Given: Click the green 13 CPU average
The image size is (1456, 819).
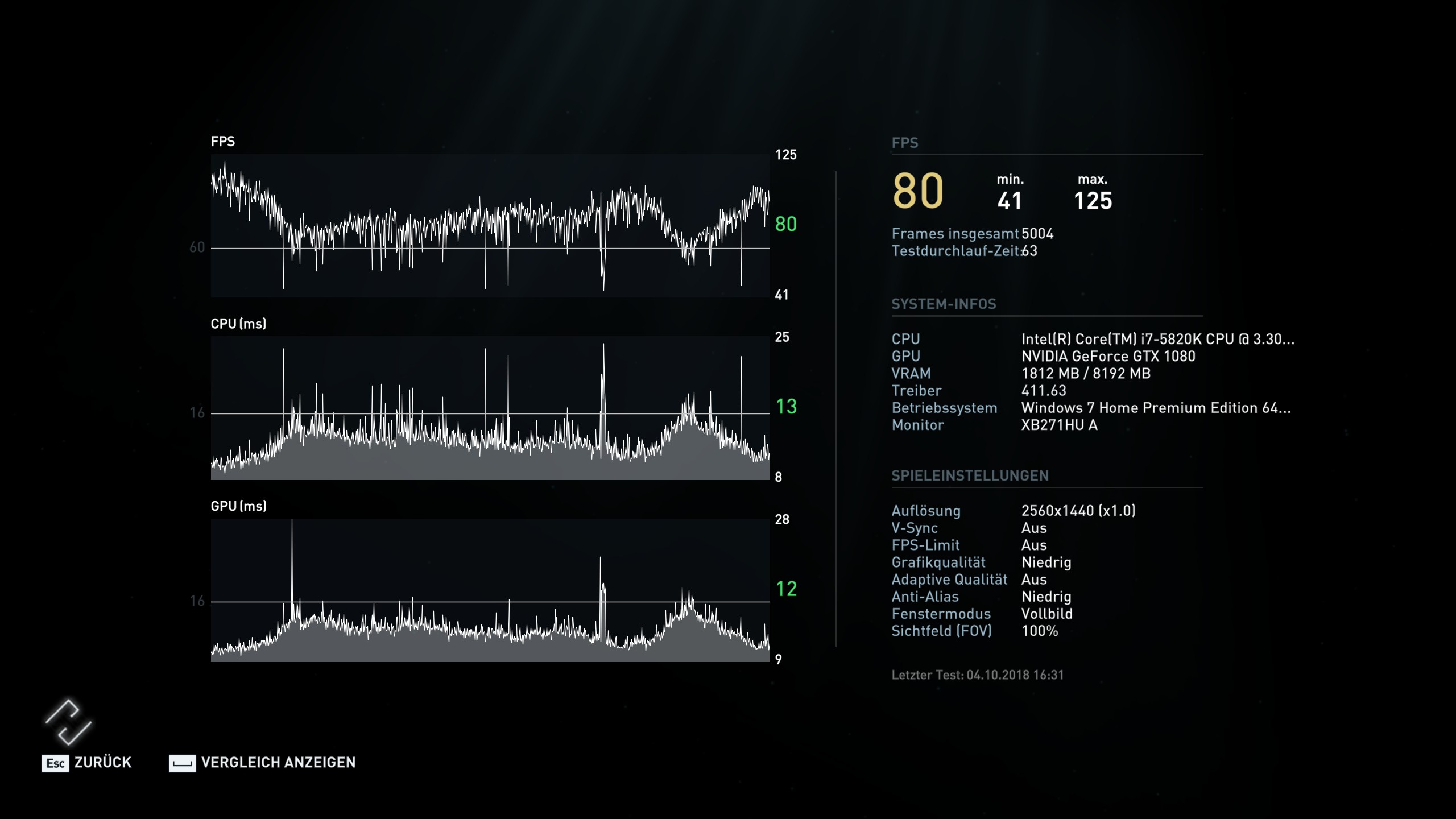Looking at the screenshot, I should (x=786, y=407).
